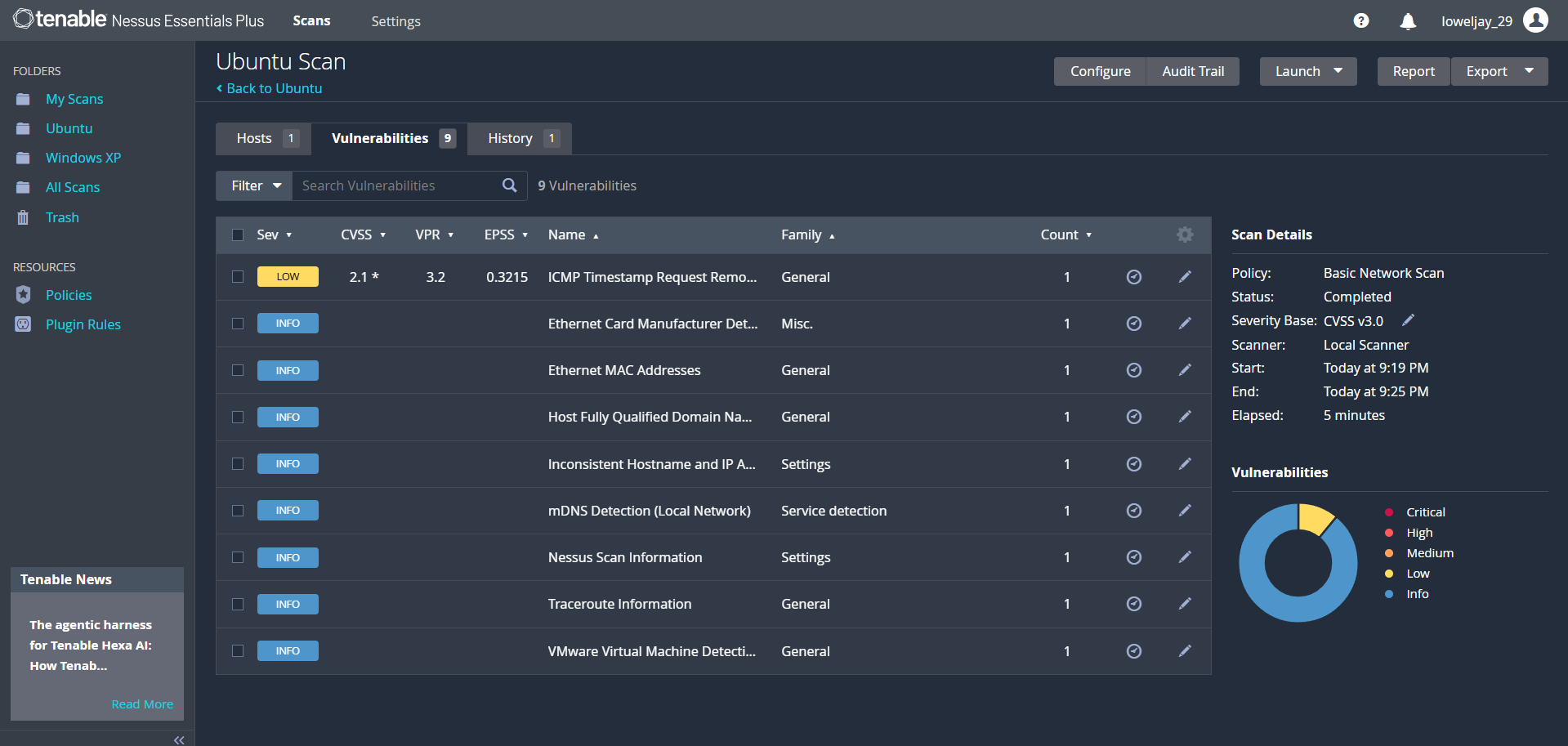Click the yellow Low legend dot
Viewport: 1568px width, 746px height.
point(1388,574)
